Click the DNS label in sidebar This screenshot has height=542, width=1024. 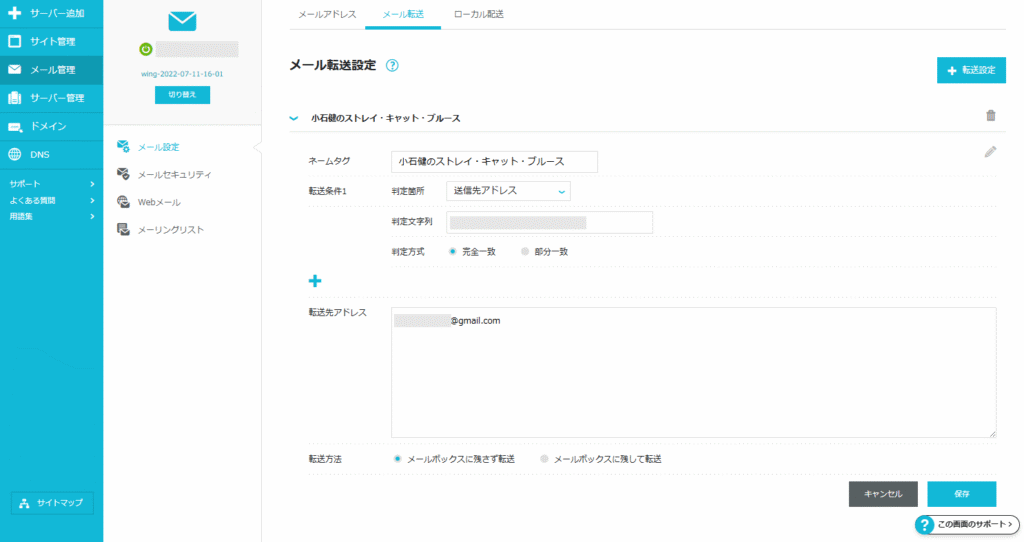coord(40,155)
